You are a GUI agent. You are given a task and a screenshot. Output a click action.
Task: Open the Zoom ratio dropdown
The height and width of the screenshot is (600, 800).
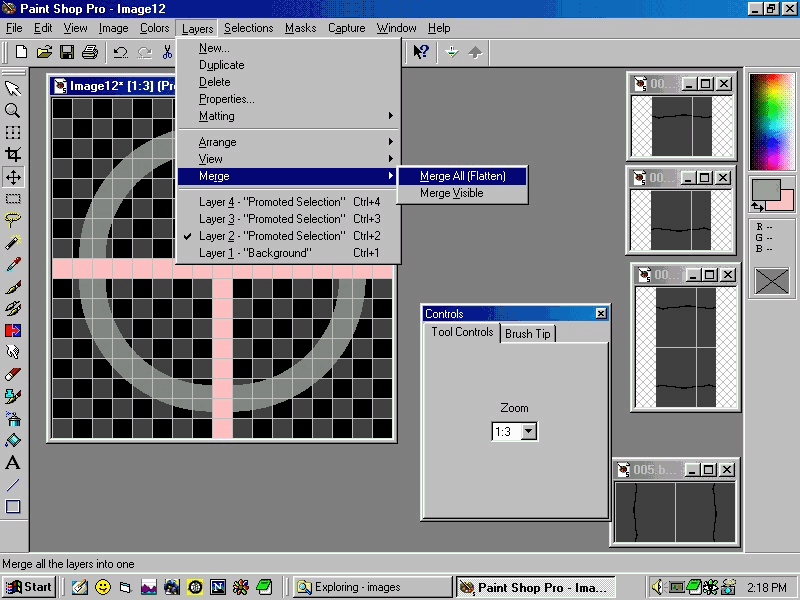pos(529,432)
